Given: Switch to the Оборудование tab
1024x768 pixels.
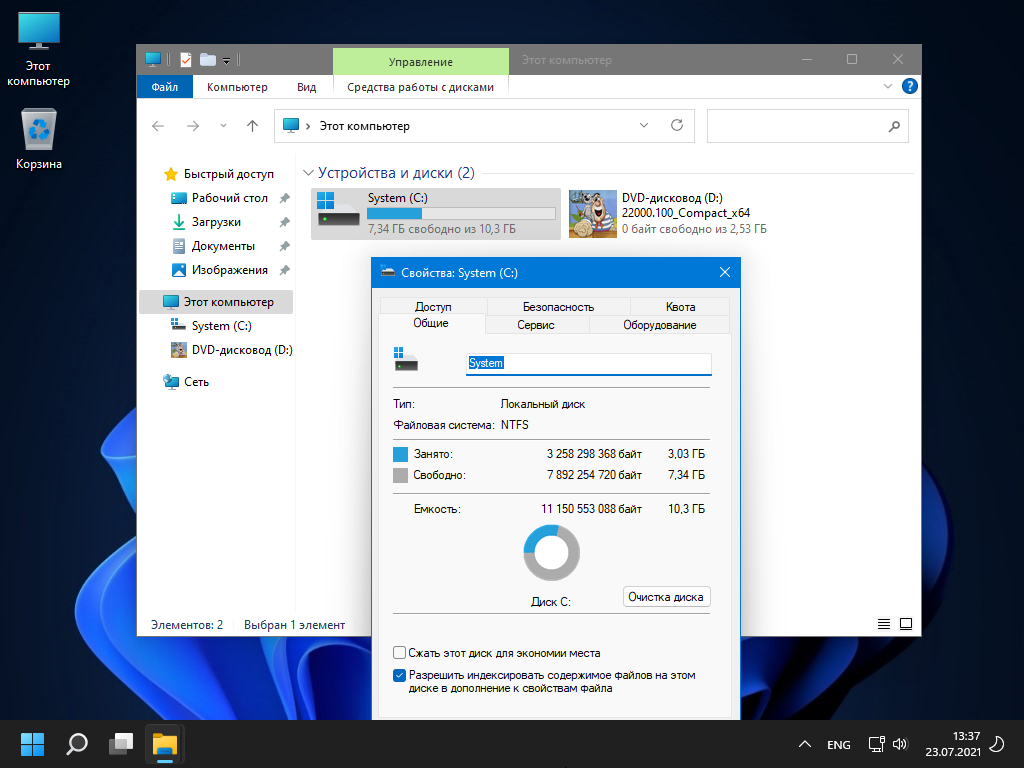Looking at the screenshot, I should tap(660, 325).
